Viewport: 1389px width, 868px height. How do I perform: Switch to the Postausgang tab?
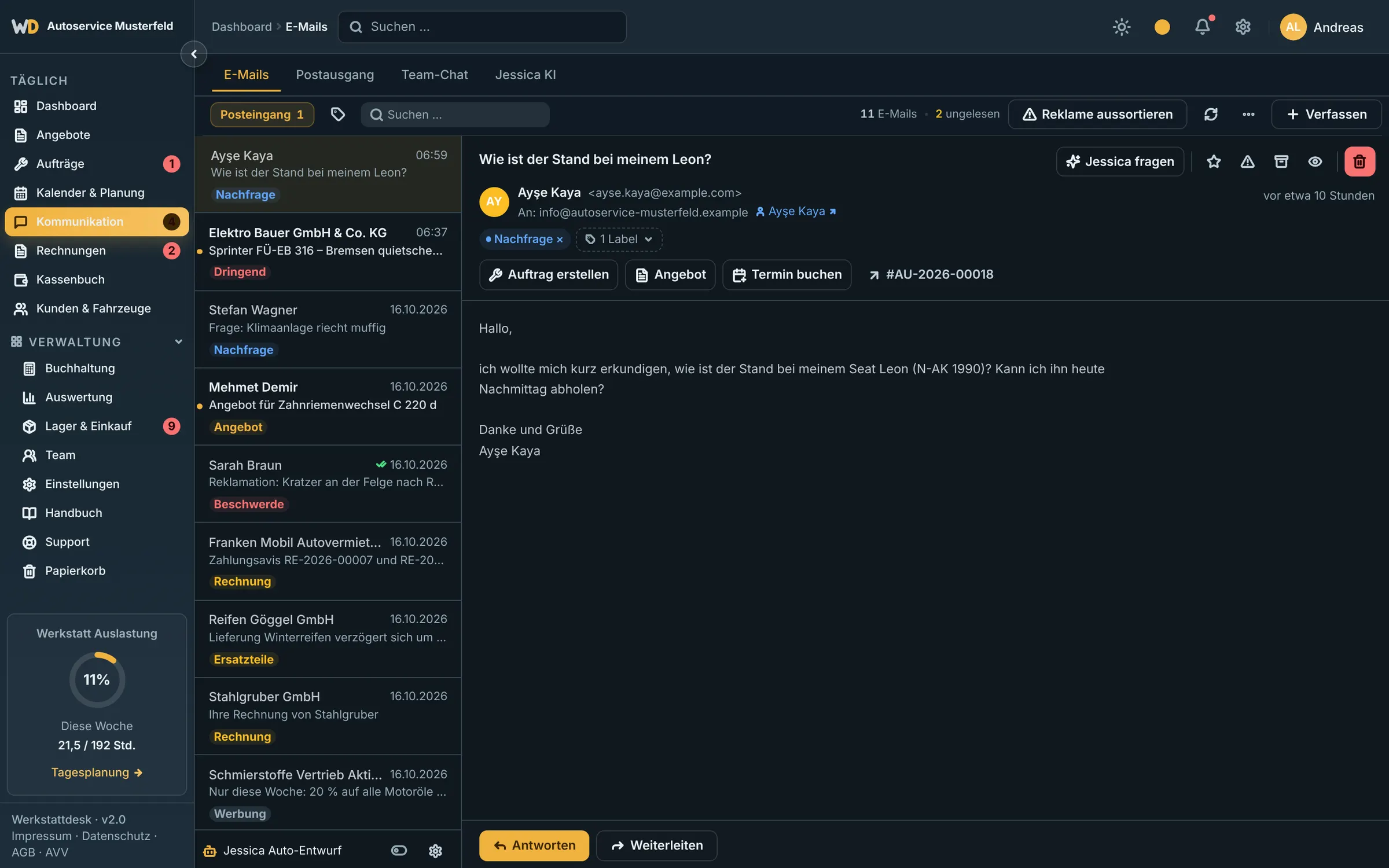pyautogui.click(x=335, y=75)
